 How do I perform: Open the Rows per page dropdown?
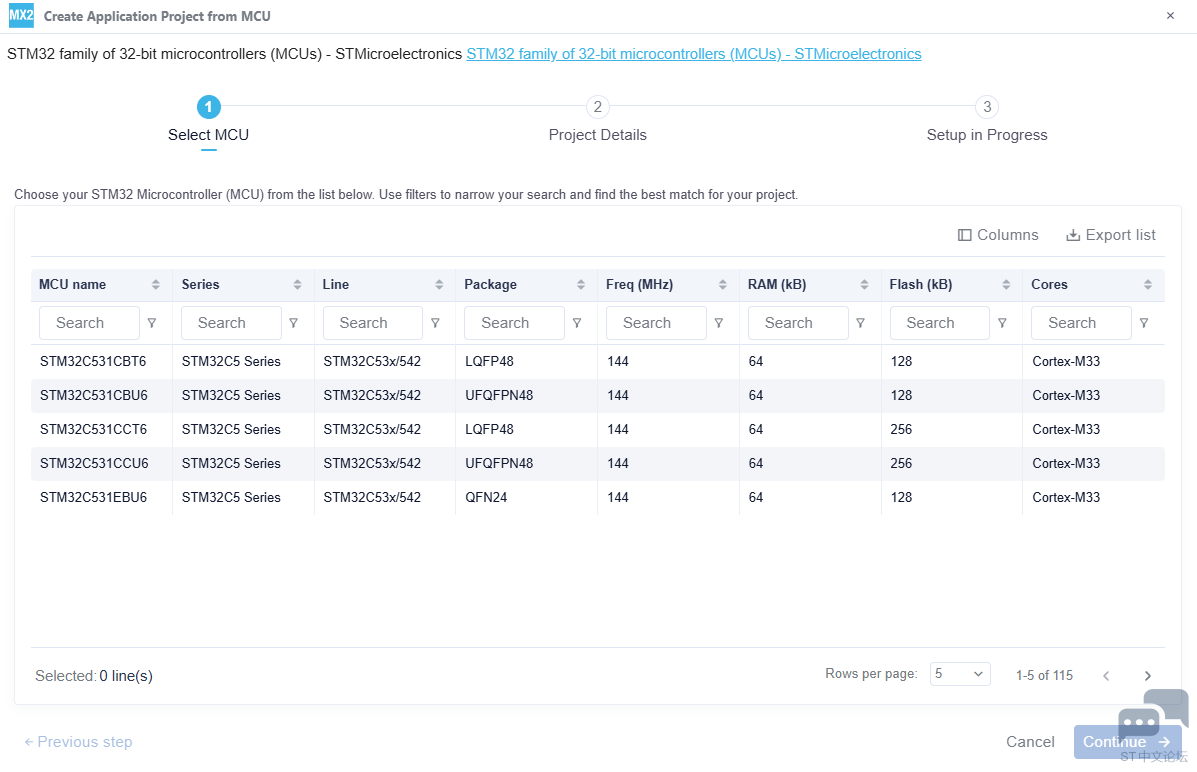pos(959,674)
